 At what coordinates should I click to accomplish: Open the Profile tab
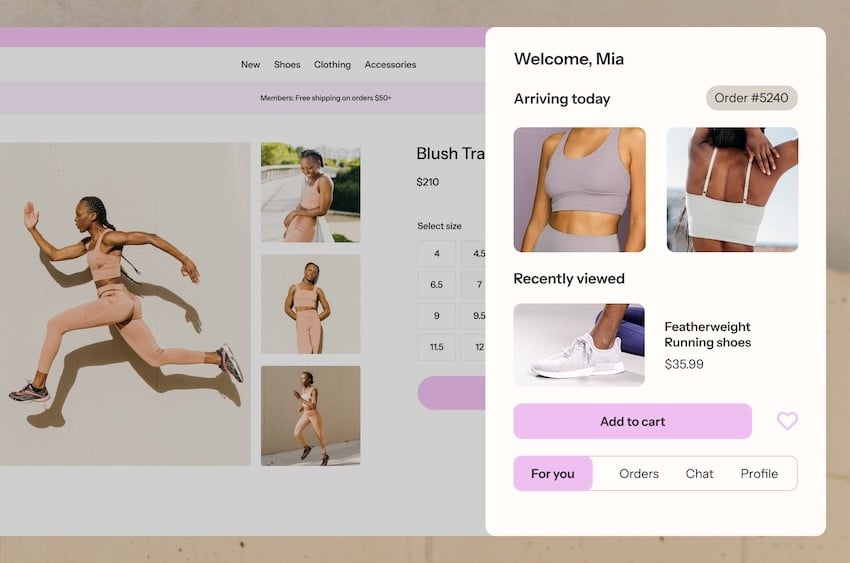(759, 474)
